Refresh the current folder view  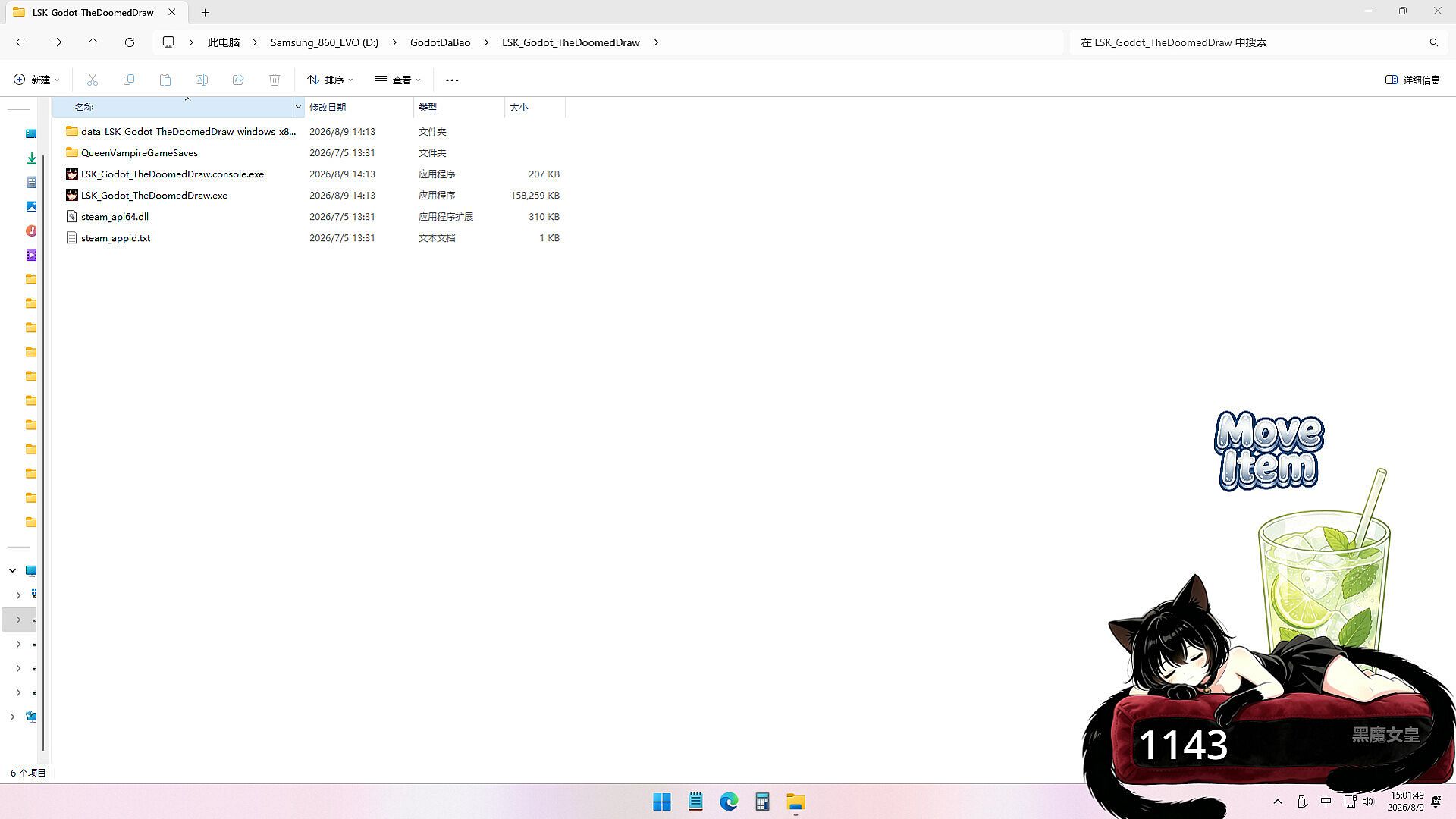[130, 42]
